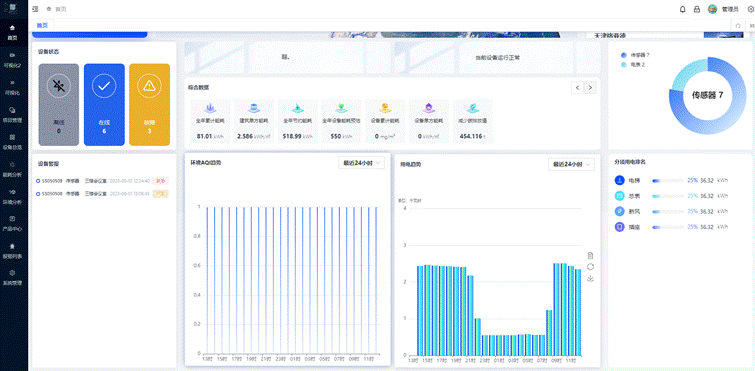Go to previous page of 综合数据
Viewport: 755px width, 371px height.
tap(577, 87)
